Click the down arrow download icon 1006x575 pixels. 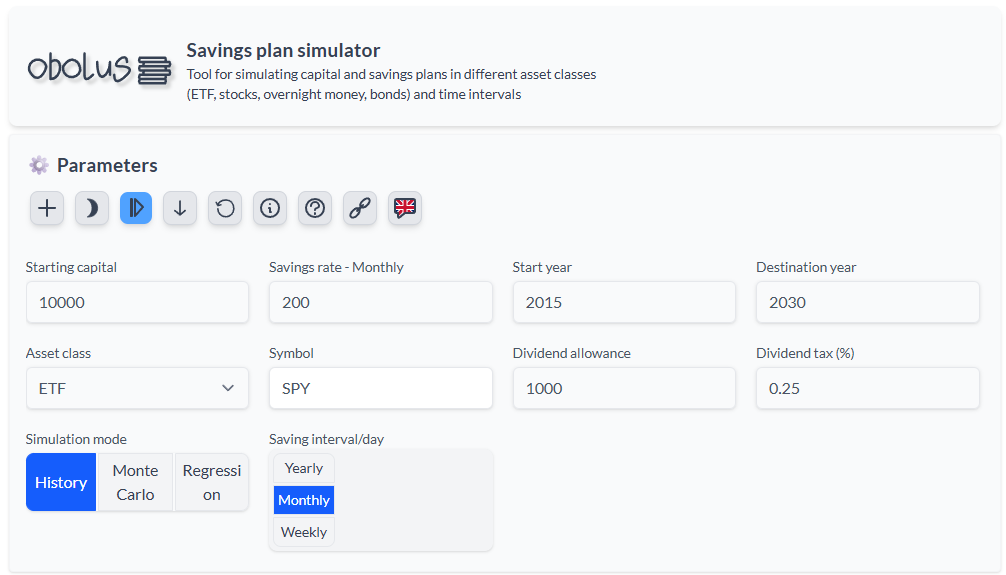[180, 208]
